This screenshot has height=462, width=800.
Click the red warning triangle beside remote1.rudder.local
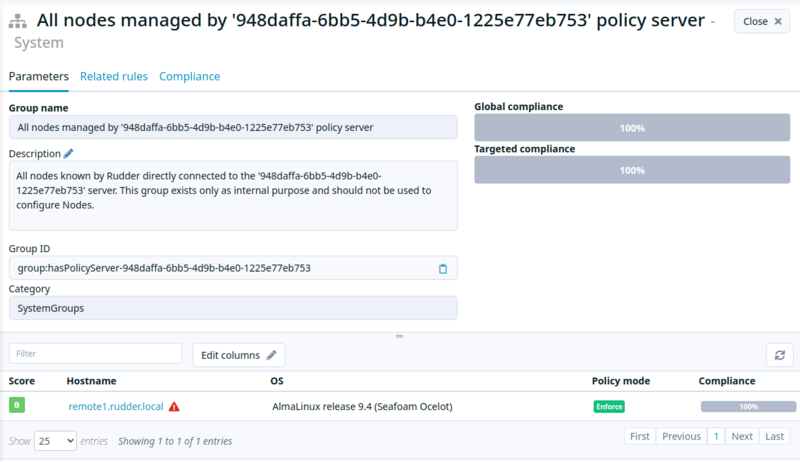click(174, 407)
